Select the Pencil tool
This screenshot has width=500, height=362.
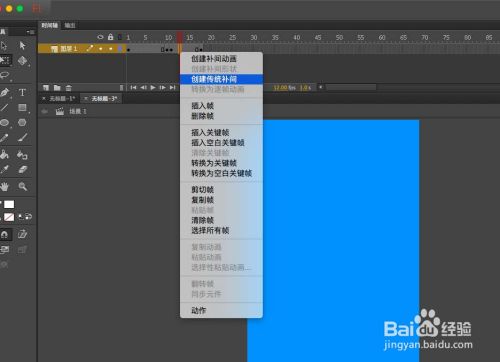coord(4,137)
